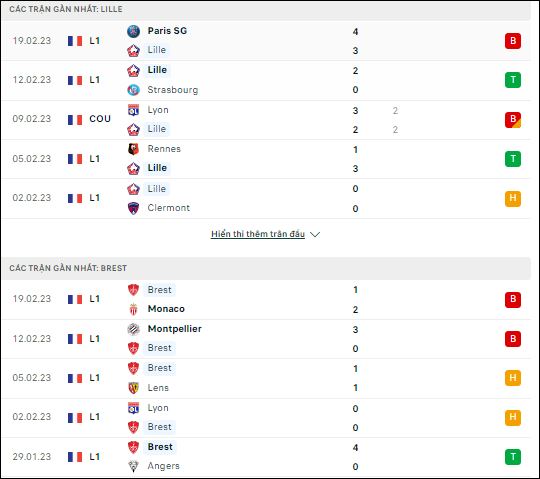The height and width of the screenshot is (479, 540).
Task: Click orange H badge for Lille vs Clermont
Action: click(513, 198)
